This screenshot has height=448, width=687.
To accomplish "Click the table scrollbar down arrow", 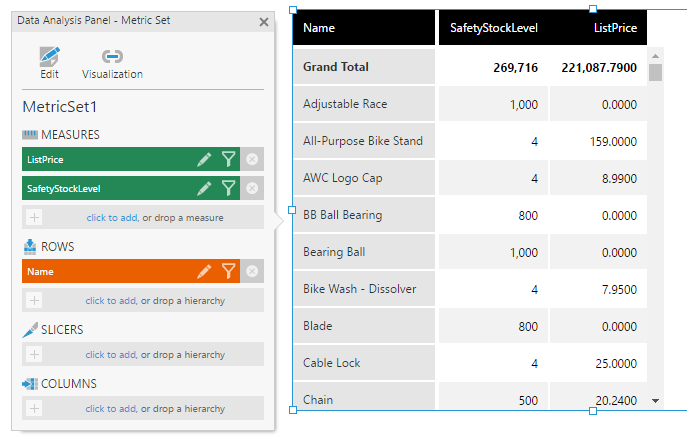I will point(655,401).
